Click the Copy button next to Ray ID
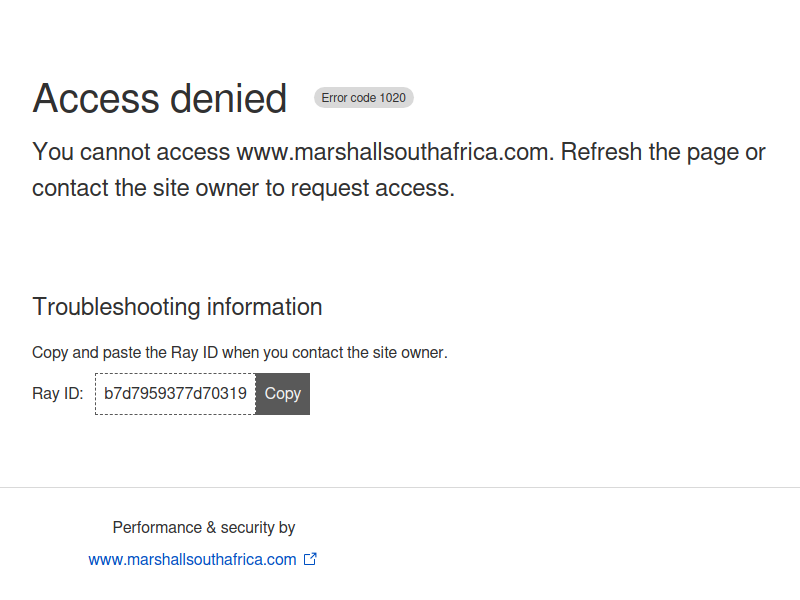This screenshot has width=800, height=600. click(283, 394)
